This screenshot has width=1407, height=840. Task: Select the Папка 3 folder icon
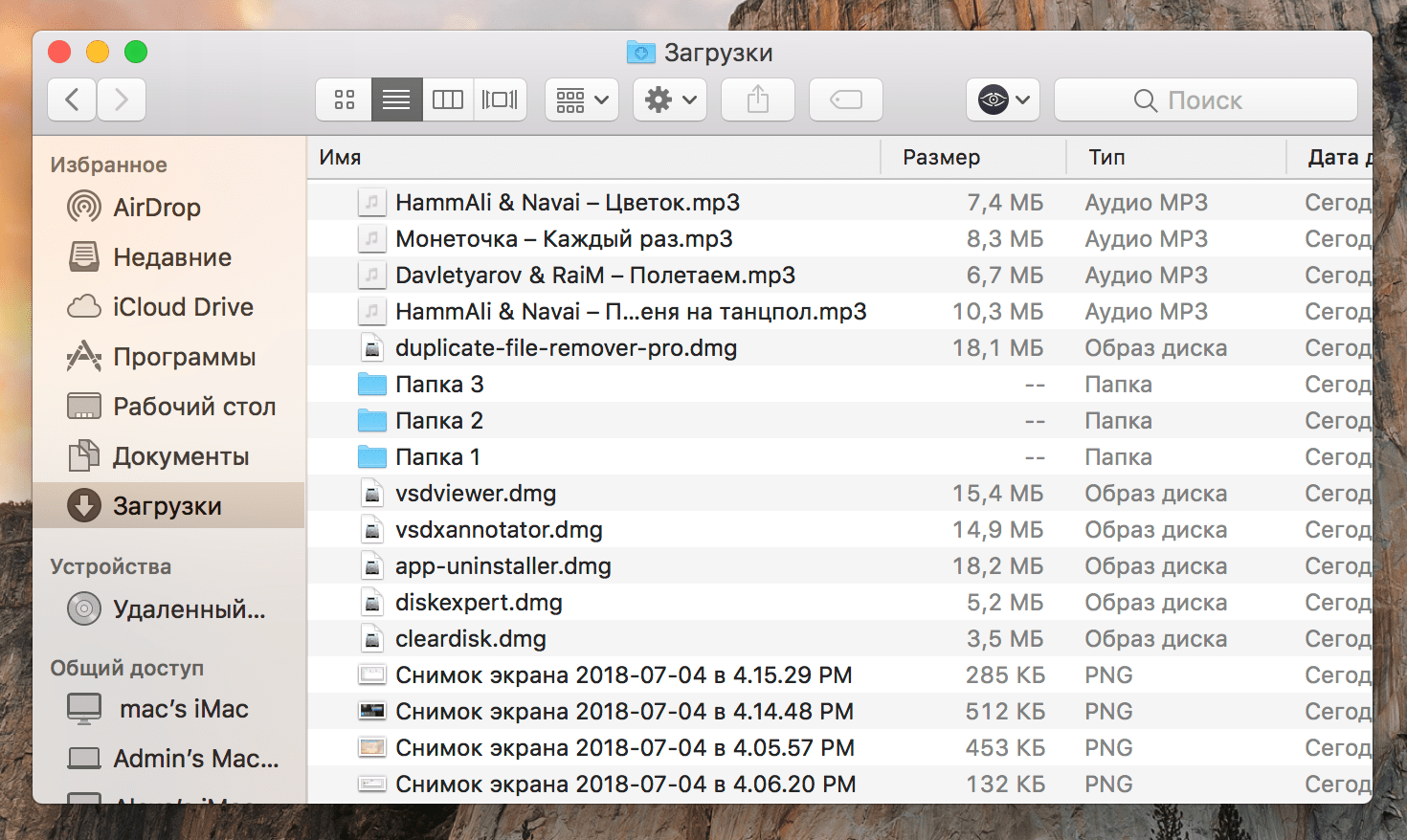tap(371, 385)
